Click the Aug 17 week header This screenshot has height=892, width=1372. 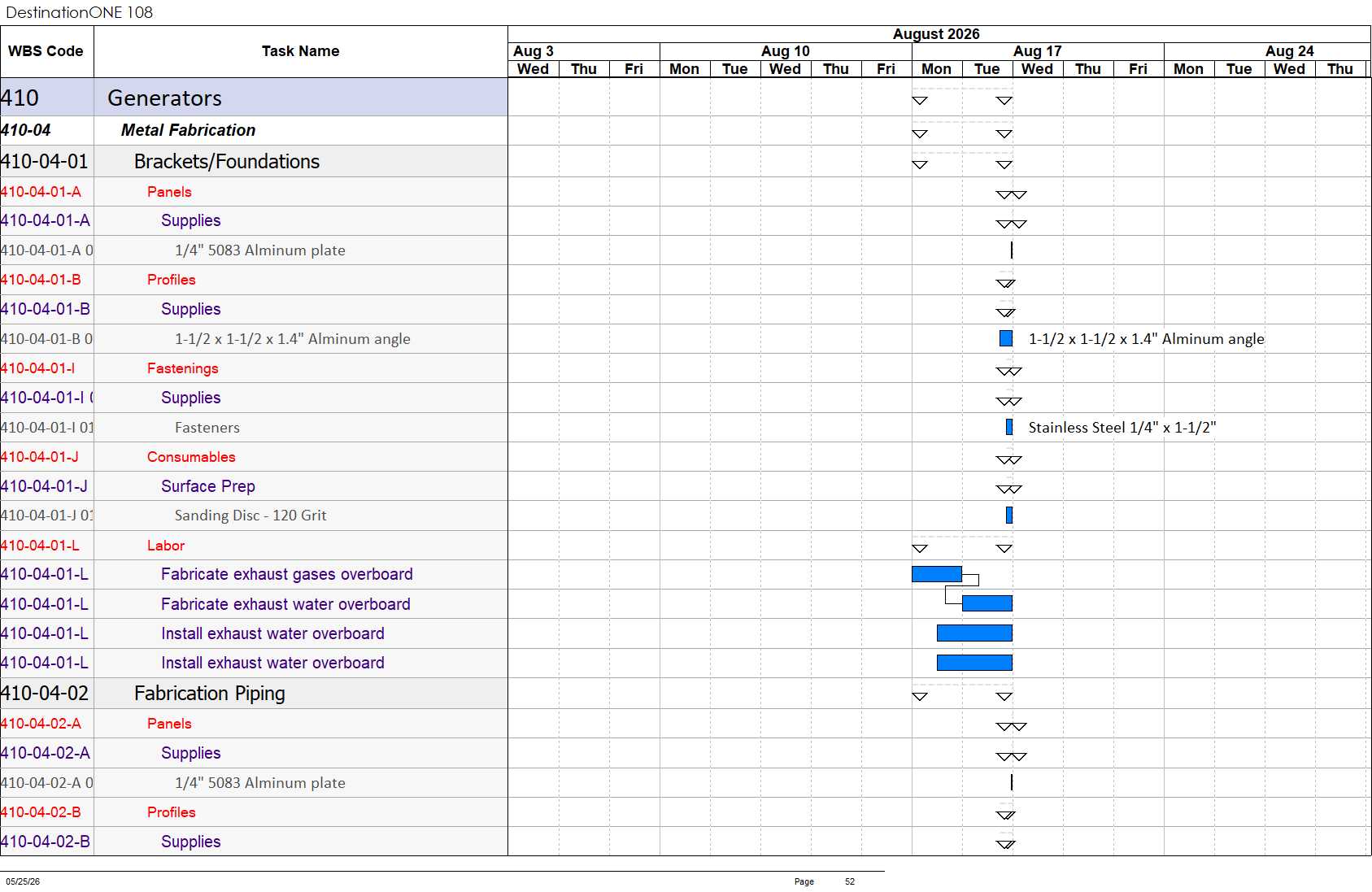pos(1038,51)
